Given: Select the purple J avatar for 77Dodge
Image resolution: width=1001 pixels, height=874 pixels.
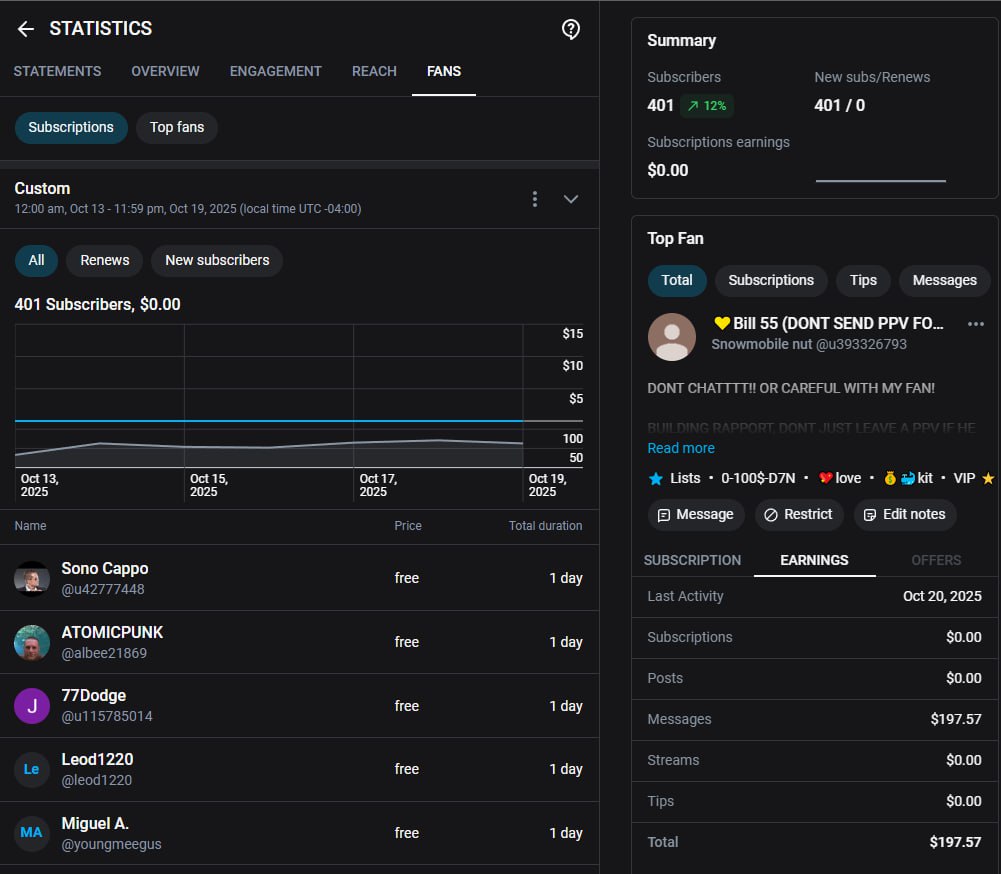Looking at the screenshot, I should [x=32, y=706].
